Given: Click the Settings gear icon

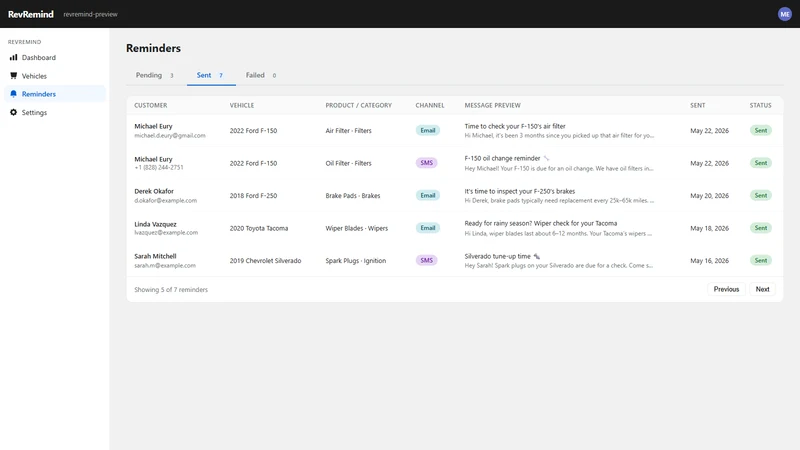Looking at the screenshot, I should [13, 112].
